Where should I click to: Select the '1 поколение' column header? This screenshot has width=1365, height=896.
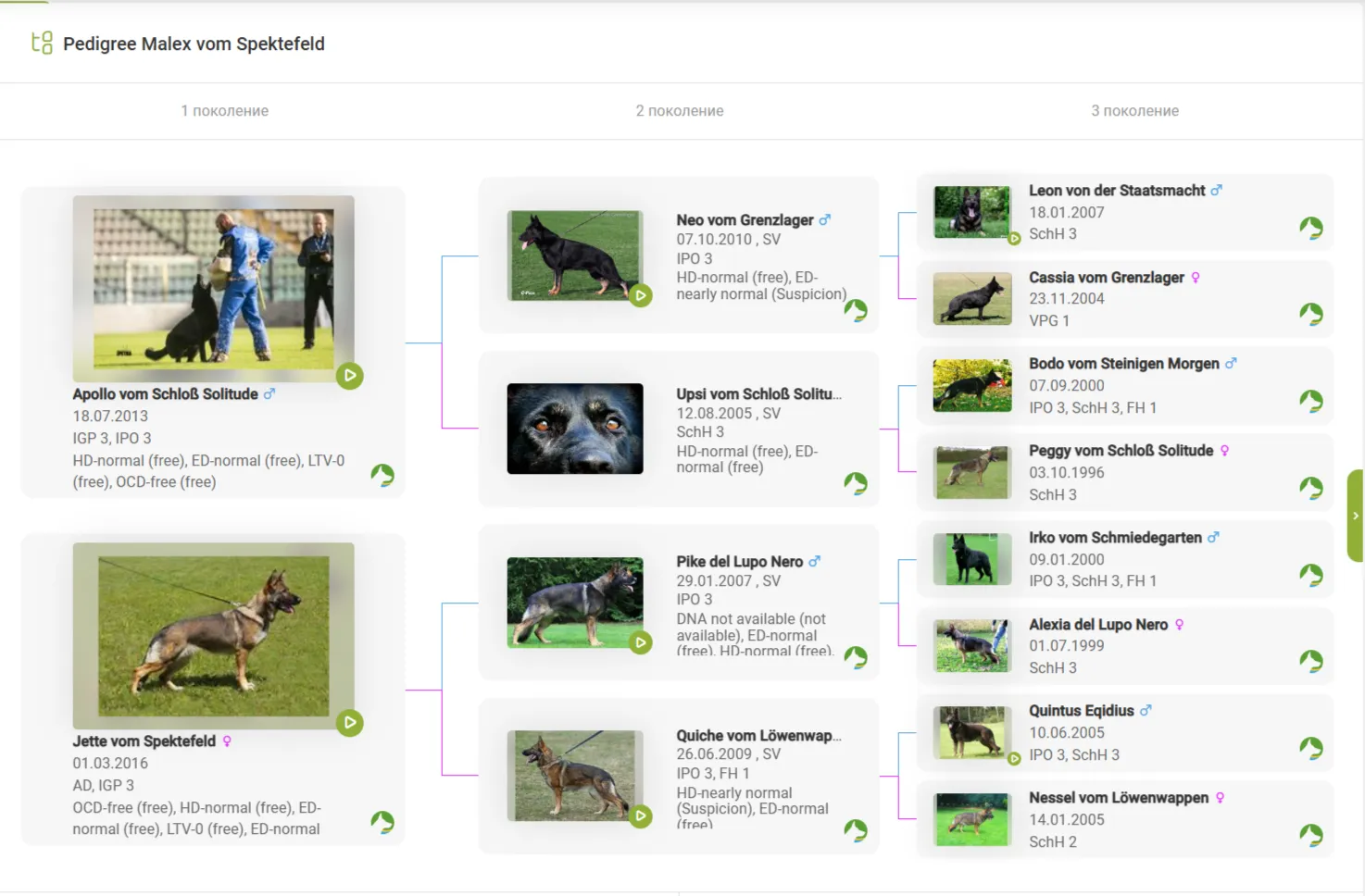click(225, 111)
